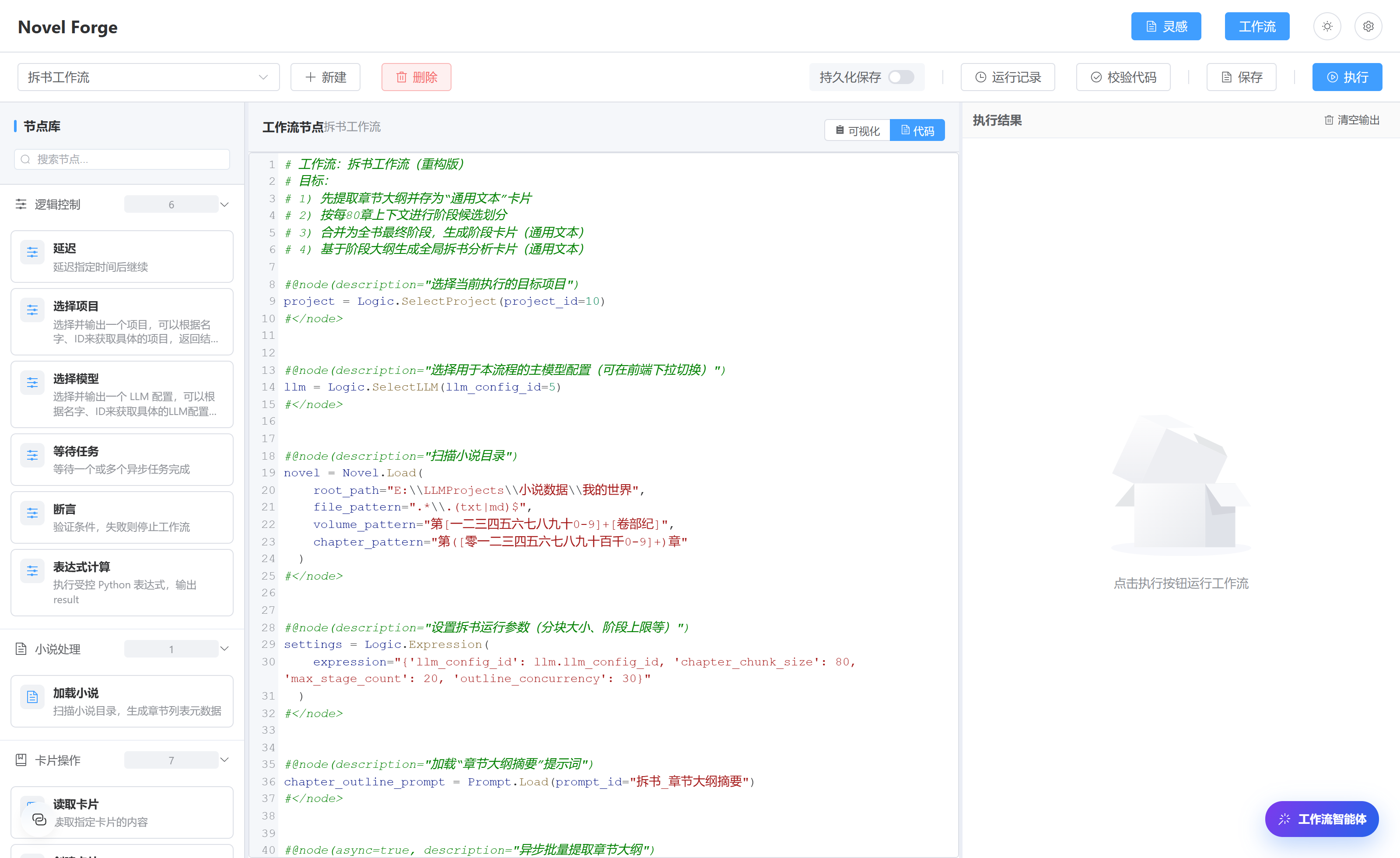The image size is (1400, 858).
Task: Click the 校验代码 button
Action: [1123, 77]
